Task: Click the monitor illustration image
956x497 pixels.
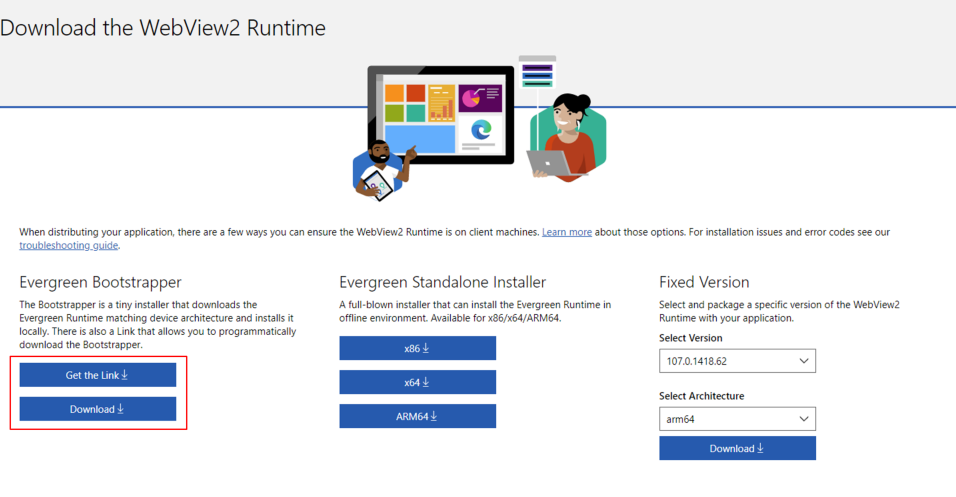Action: tap(441, 115)
